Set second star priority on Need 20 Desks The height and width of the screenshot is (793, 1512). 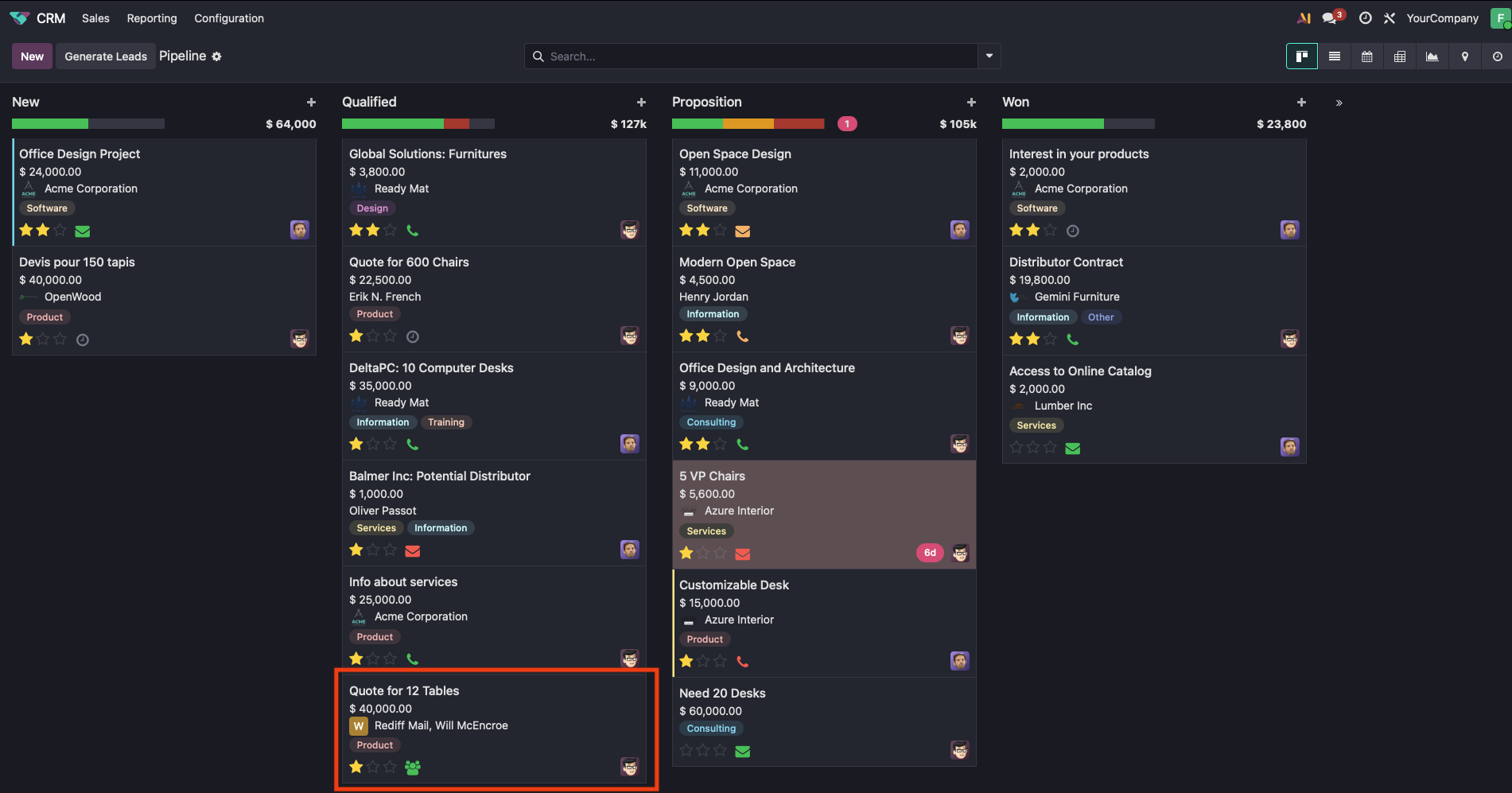click(703, 750)
